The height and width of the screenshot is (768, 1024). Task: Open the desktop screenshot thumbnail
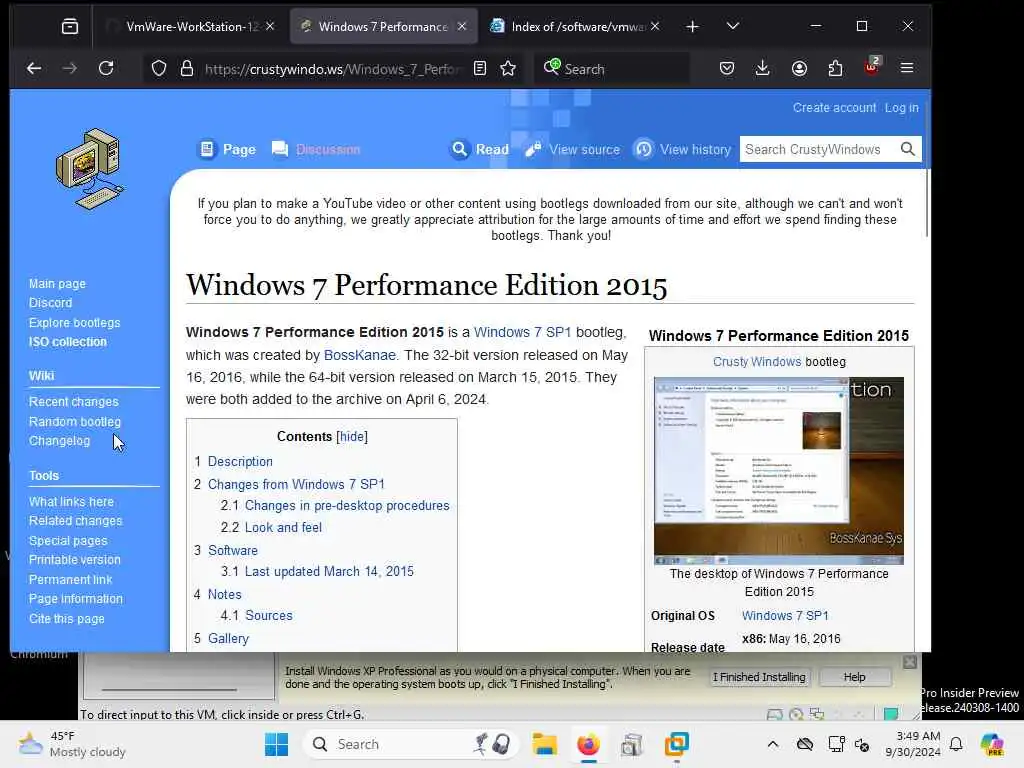778,470
